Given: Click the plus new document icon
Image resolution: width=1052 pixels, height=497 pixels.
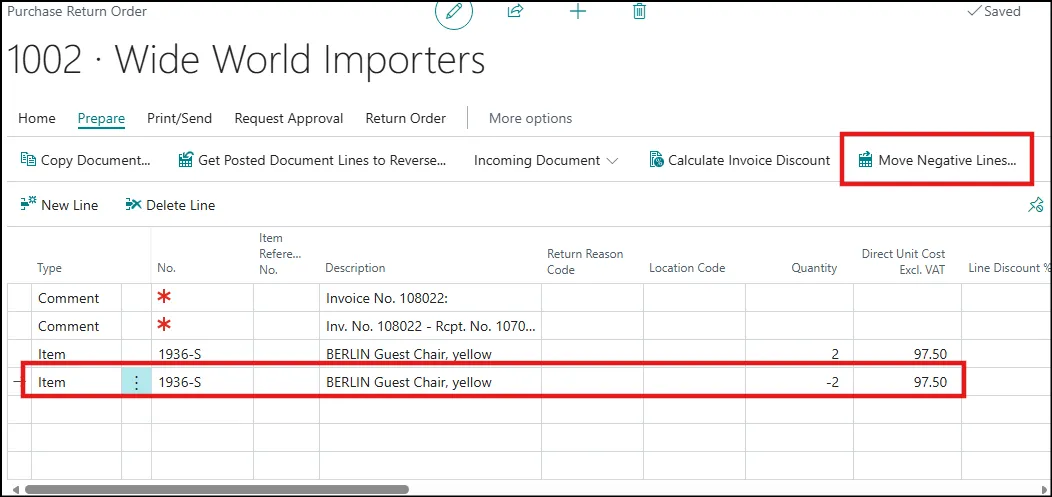Looking at the screenshot, I should 578,11.
